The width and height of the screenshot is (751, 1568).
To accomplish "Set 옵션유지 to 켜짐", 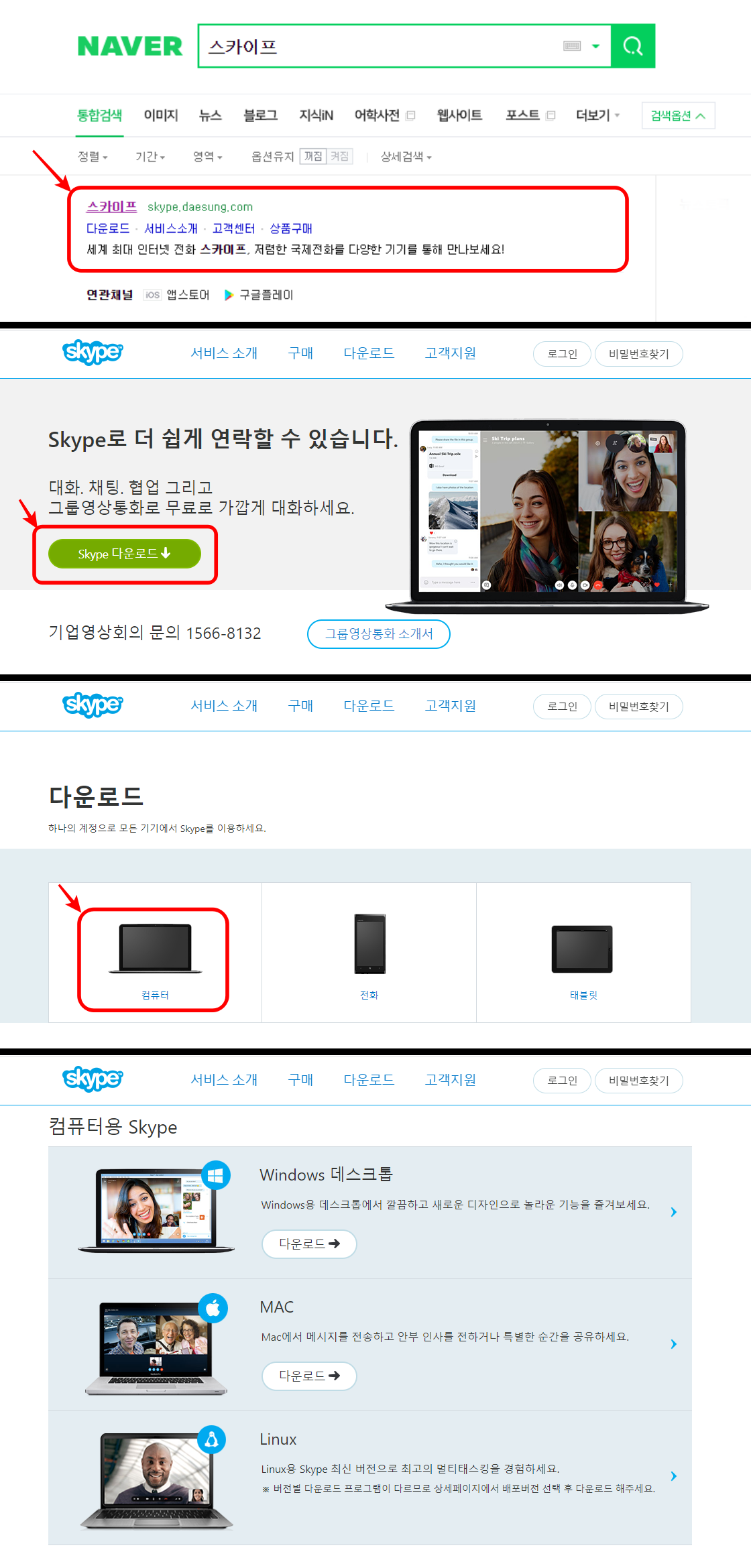I will click(339, 156).
